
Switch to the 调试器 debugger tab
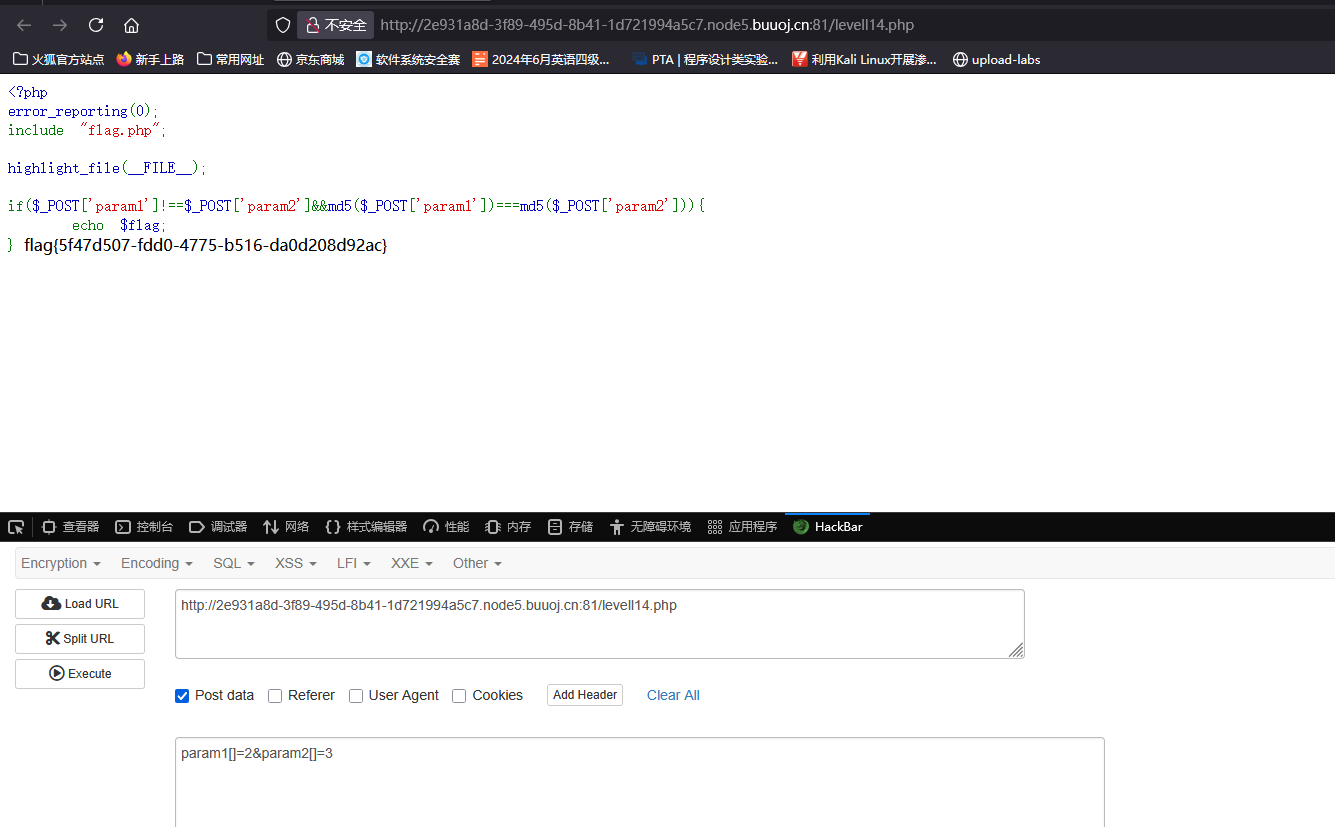pos(217,527)
